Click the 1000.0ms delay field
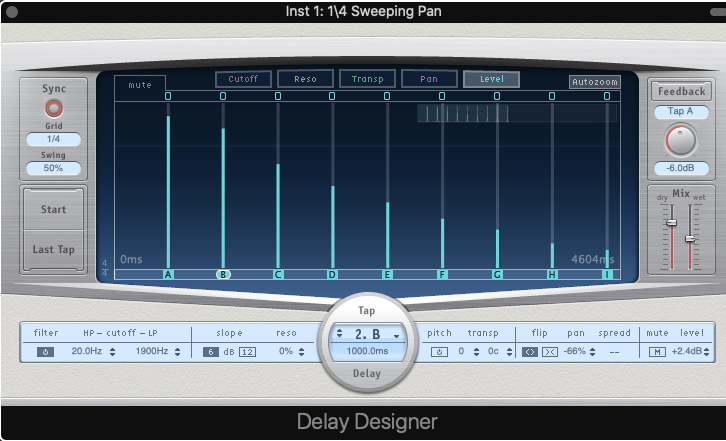Image resolution: width=726 pixels, height=441 pixels. pyautogui.click(x=368, y=351)
